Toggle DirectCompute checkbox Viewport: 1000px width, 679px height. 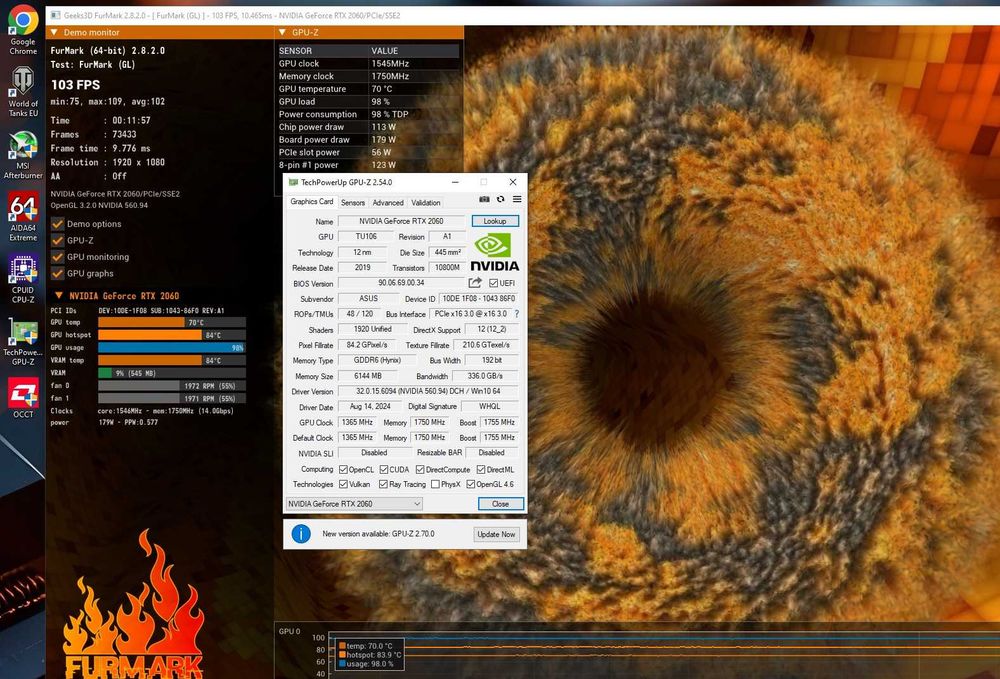point(420,469)
